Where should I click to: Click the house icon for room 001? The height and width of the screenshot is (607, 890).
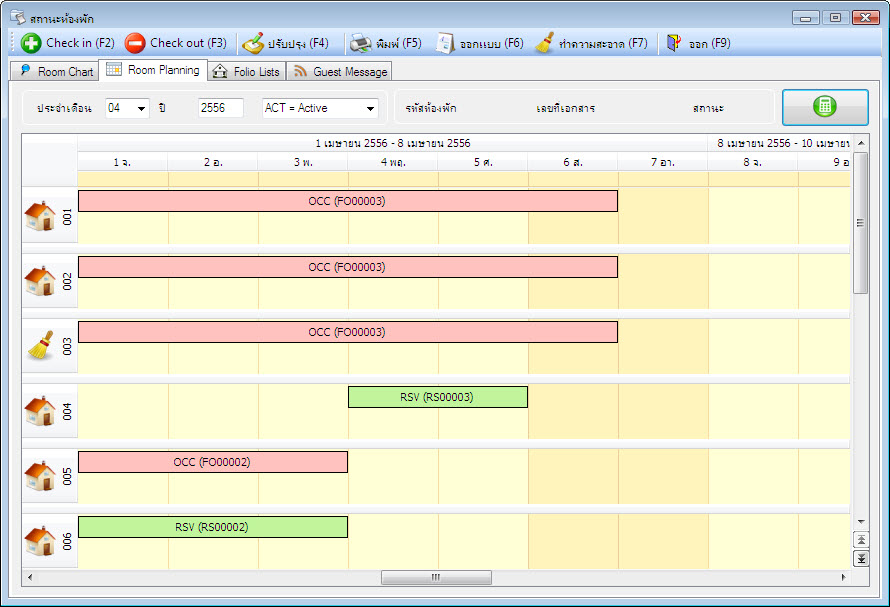(x=40, y=216)
